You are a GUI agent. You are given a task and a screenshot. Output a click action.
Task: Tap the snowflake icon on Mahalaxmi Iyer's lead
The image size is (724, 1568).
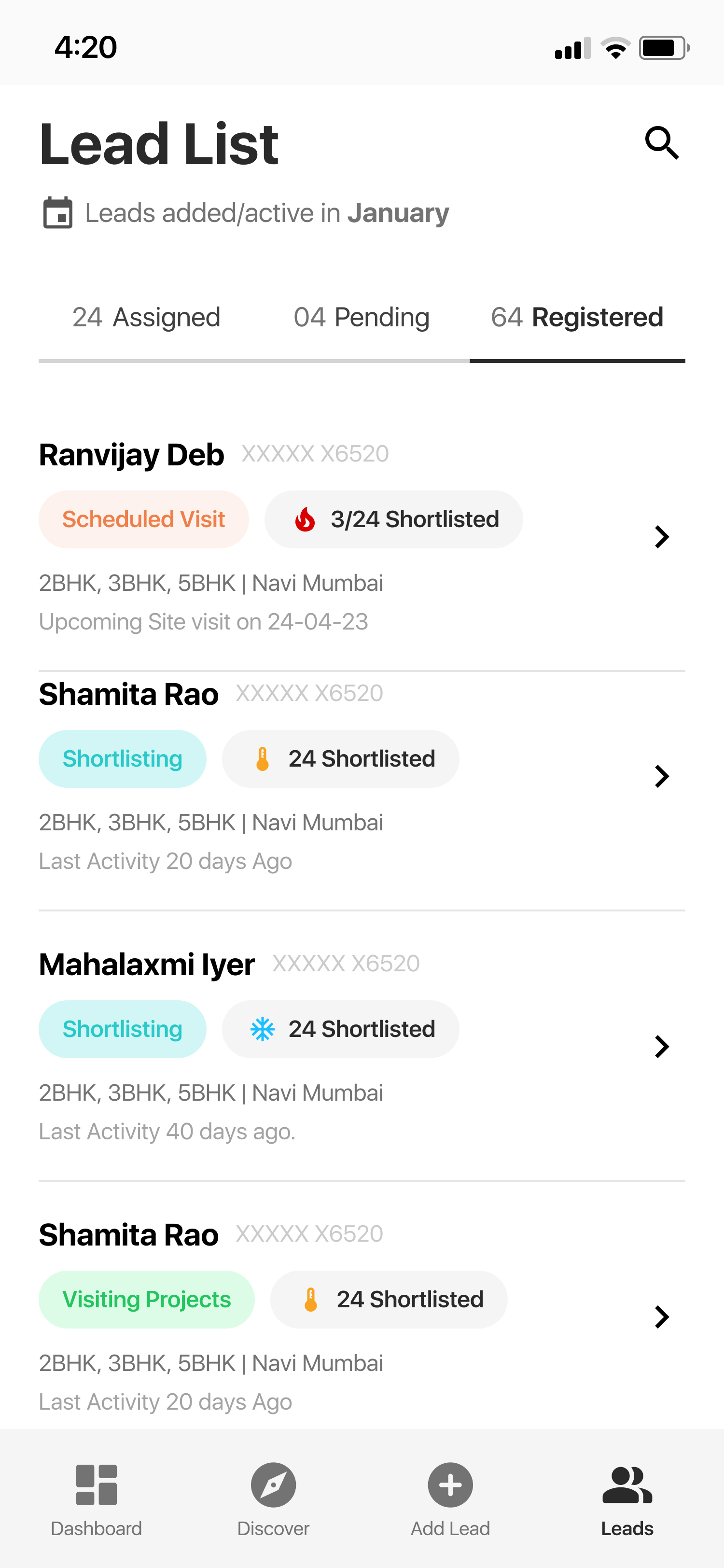click(x=262, y=1029)
